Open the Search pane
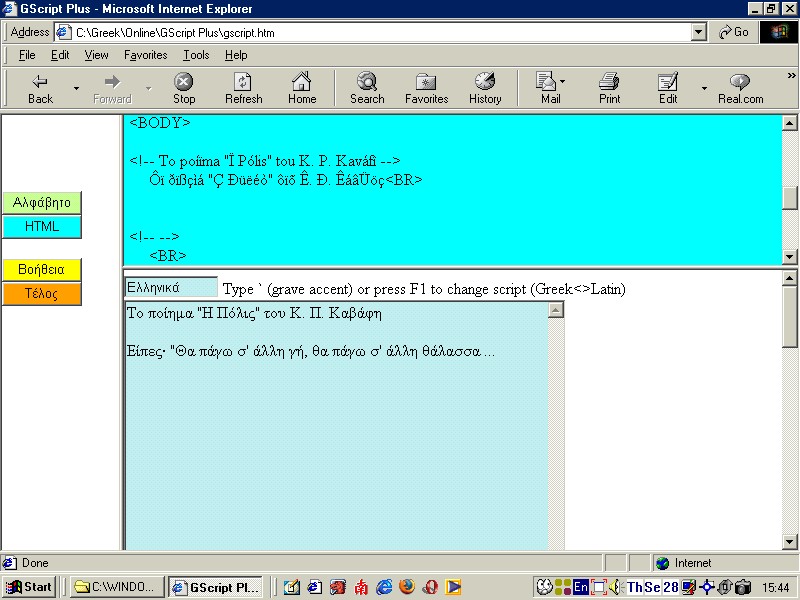This screenshot has height=600, width=800. tap(367, 88)
